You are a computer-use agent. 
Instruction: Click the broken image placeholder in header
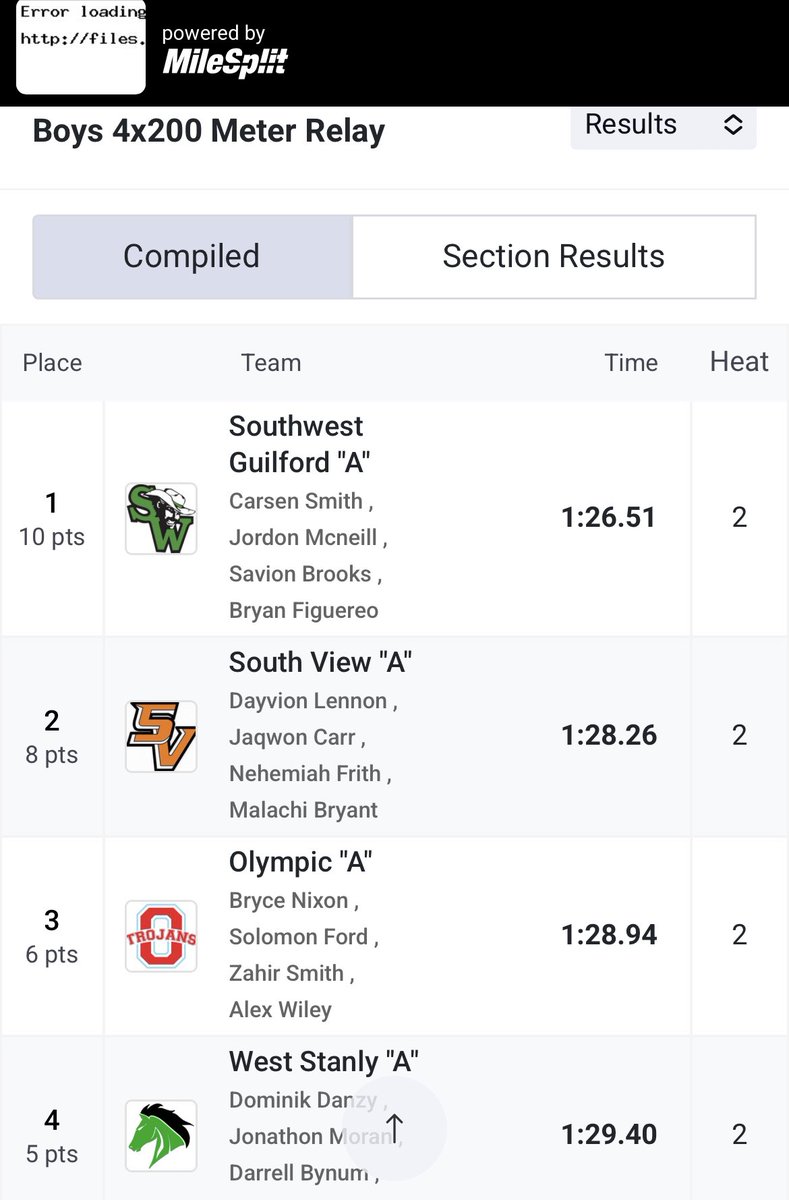[81, 47]
